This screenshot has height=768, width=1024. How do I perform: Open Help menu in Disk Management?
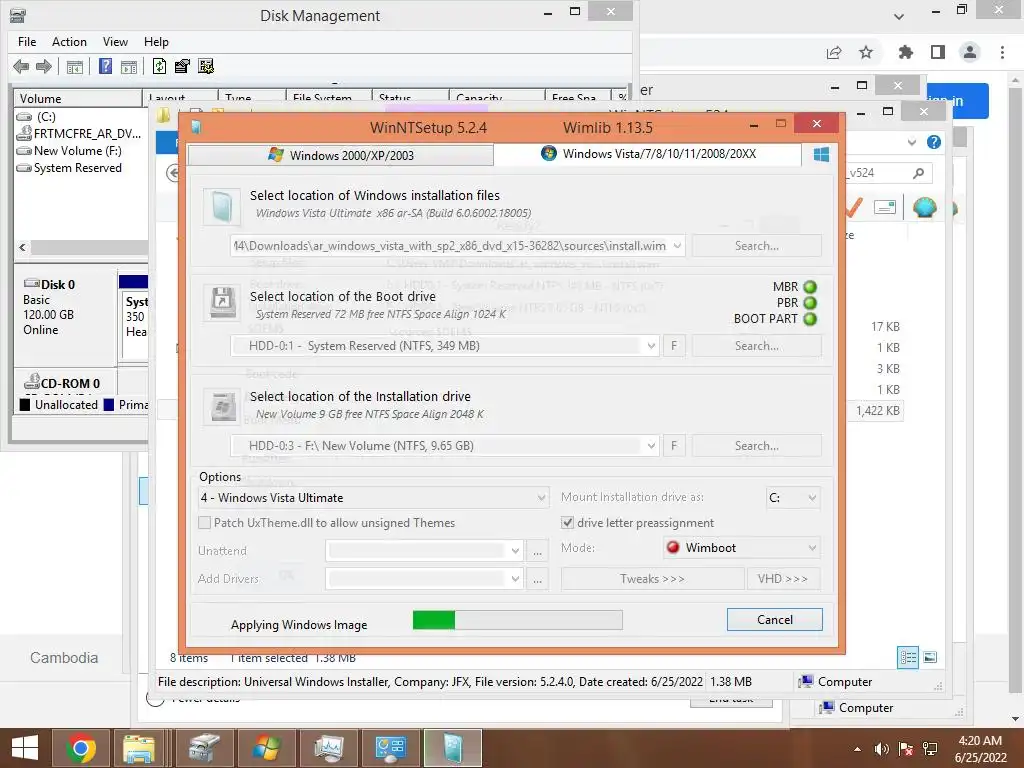[x=156, y=42]
